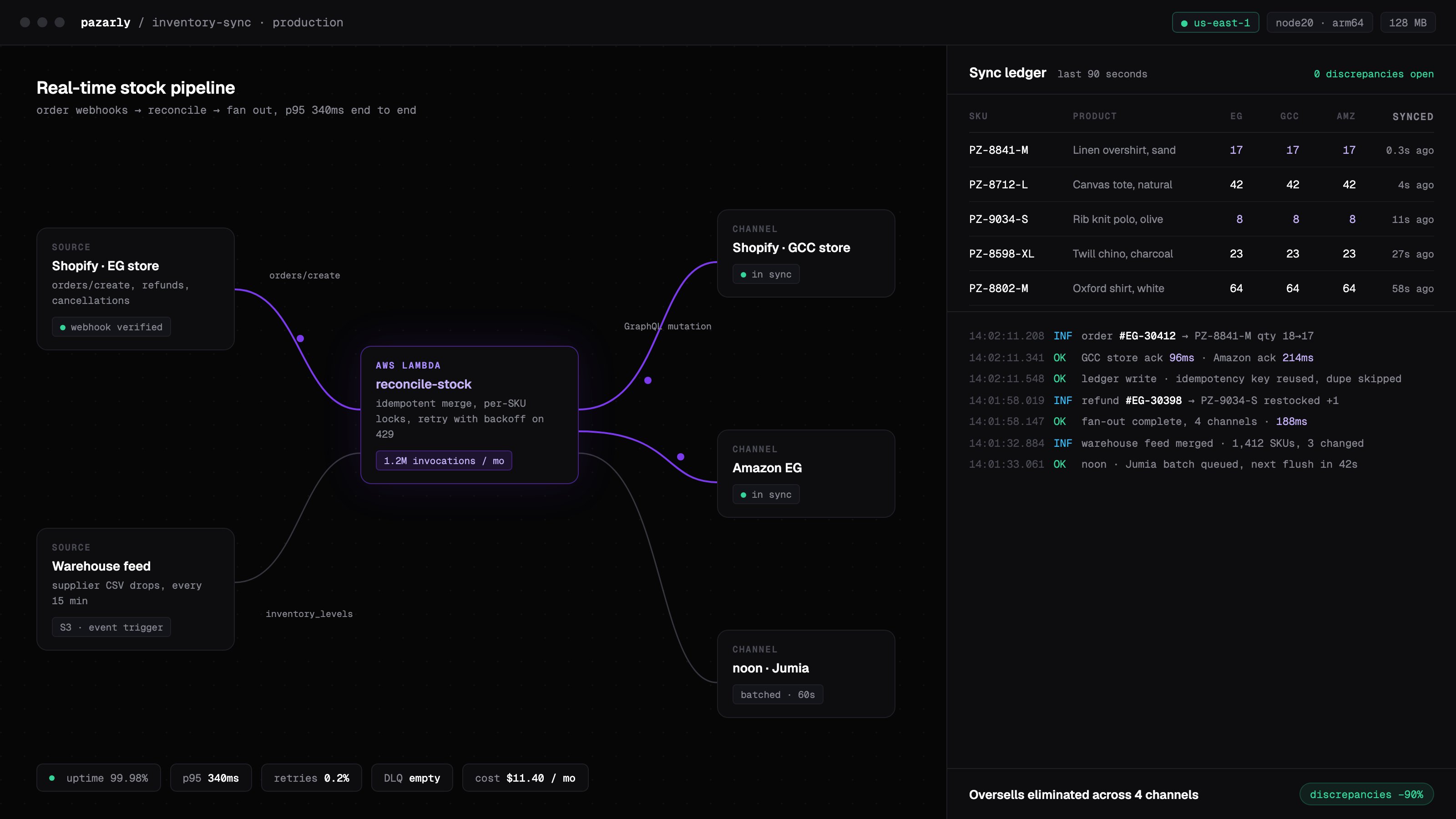Image resolution: width=1456 pixels, height=819 pixels.
Task: Click the us-east-1 region badge
Action: (1215, 23)
